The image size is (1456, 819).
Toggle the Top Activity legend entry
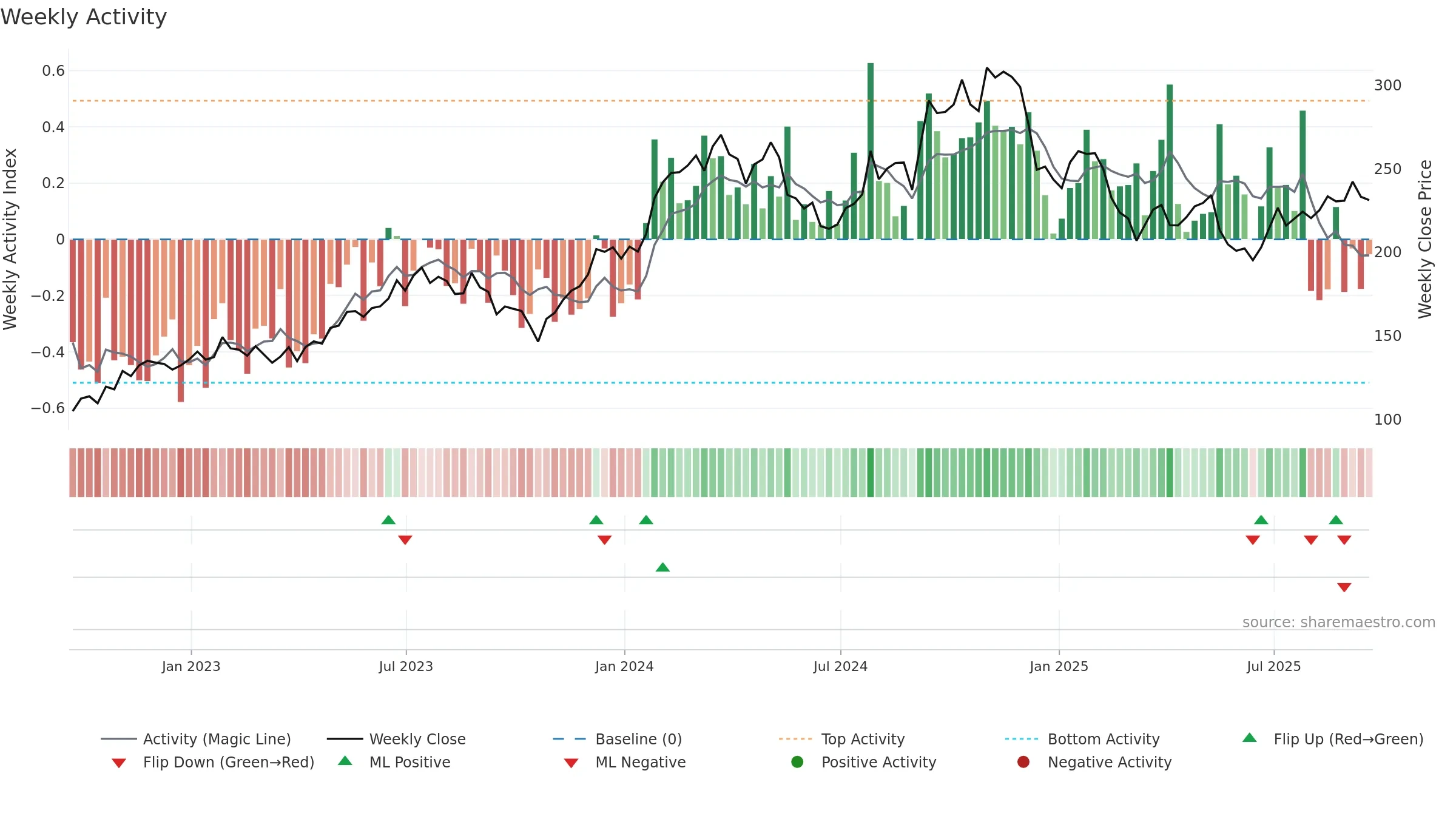(841, 739)
